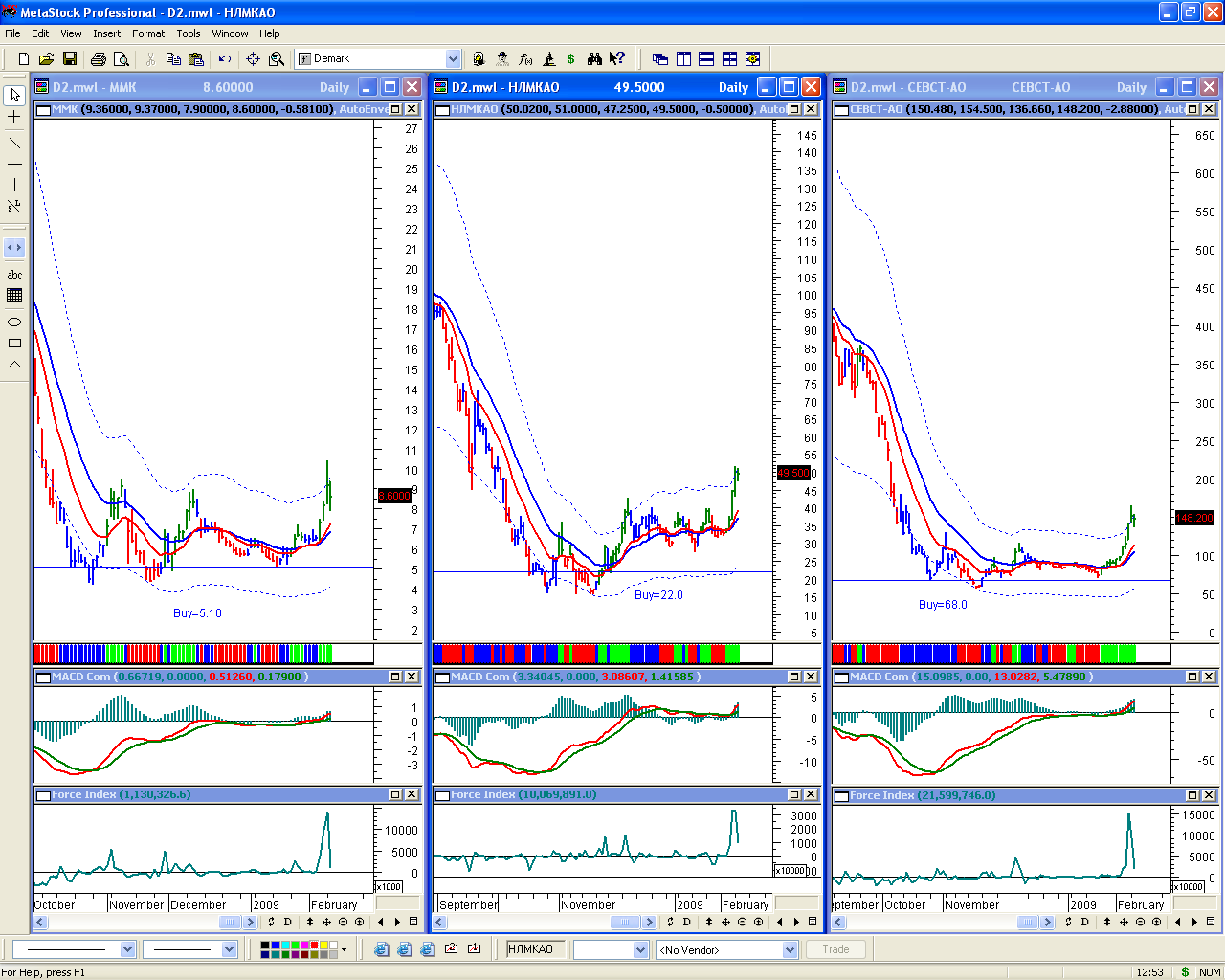Click the dollar sign System Tester icon

pos(571,59)
